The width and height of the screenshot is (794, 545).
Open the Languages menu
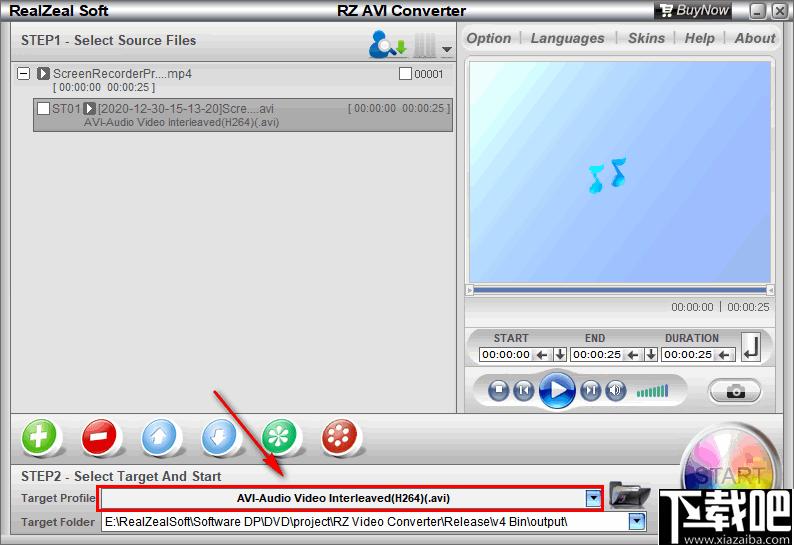567,38
